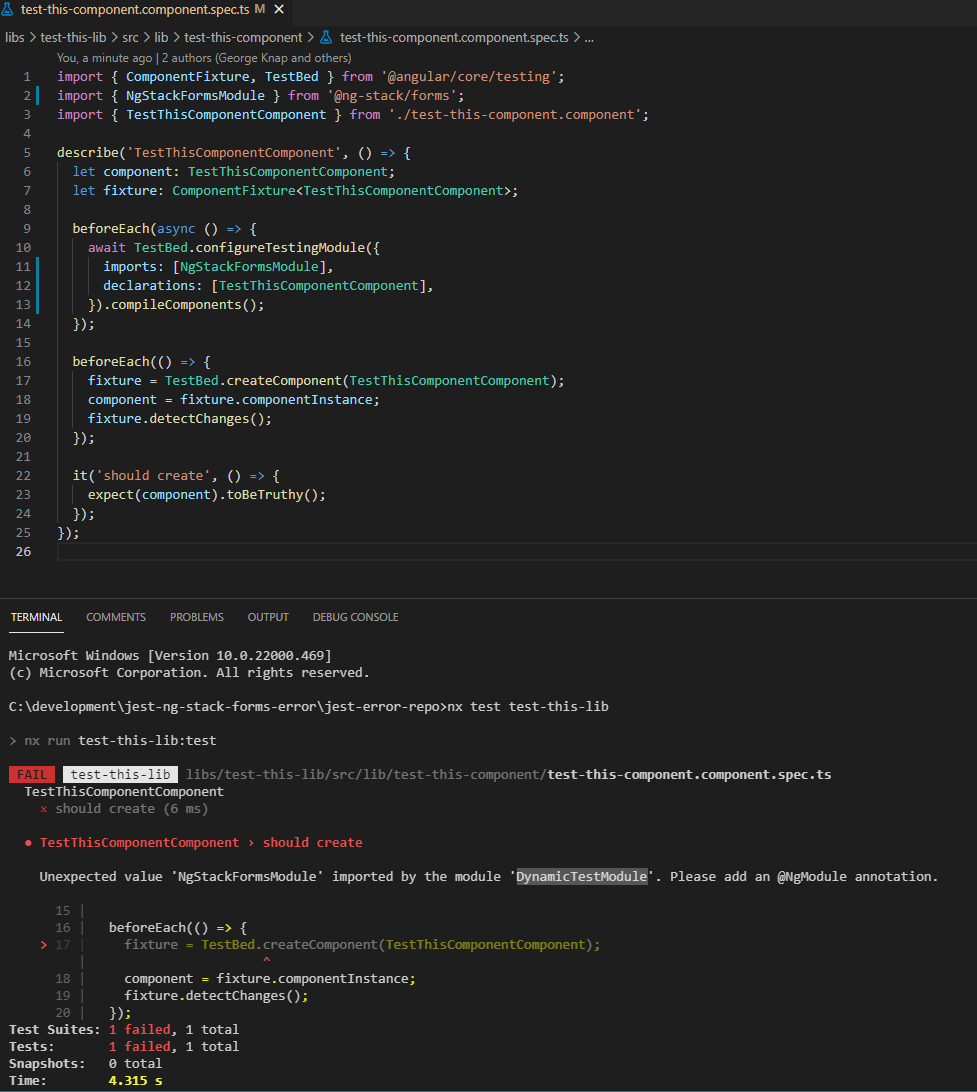Select the TERMINAL tab
The image size is (977, 1092).
(36, 617)
